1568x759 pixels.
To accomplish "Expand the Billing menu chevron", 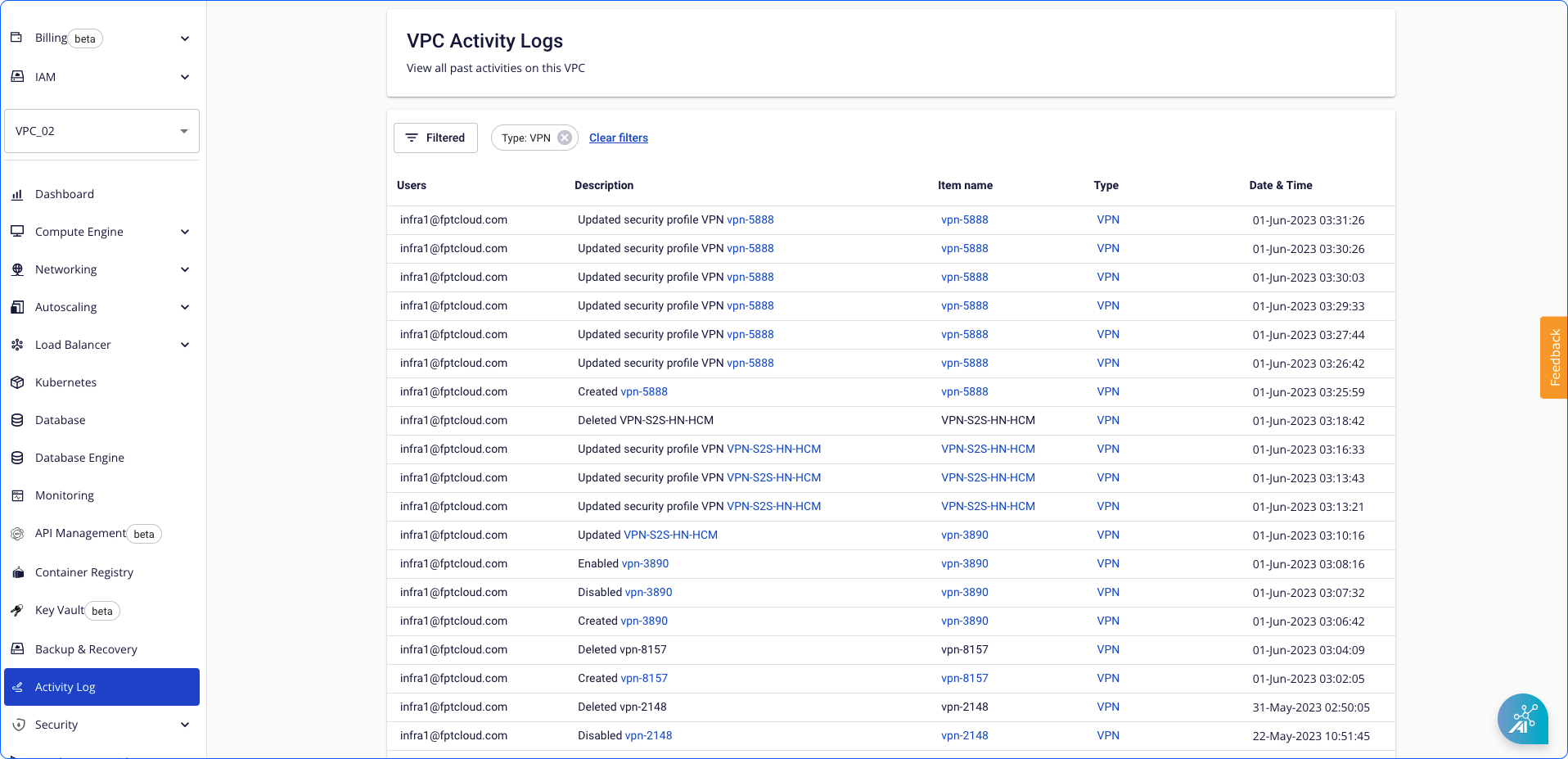I will (185, 38).
